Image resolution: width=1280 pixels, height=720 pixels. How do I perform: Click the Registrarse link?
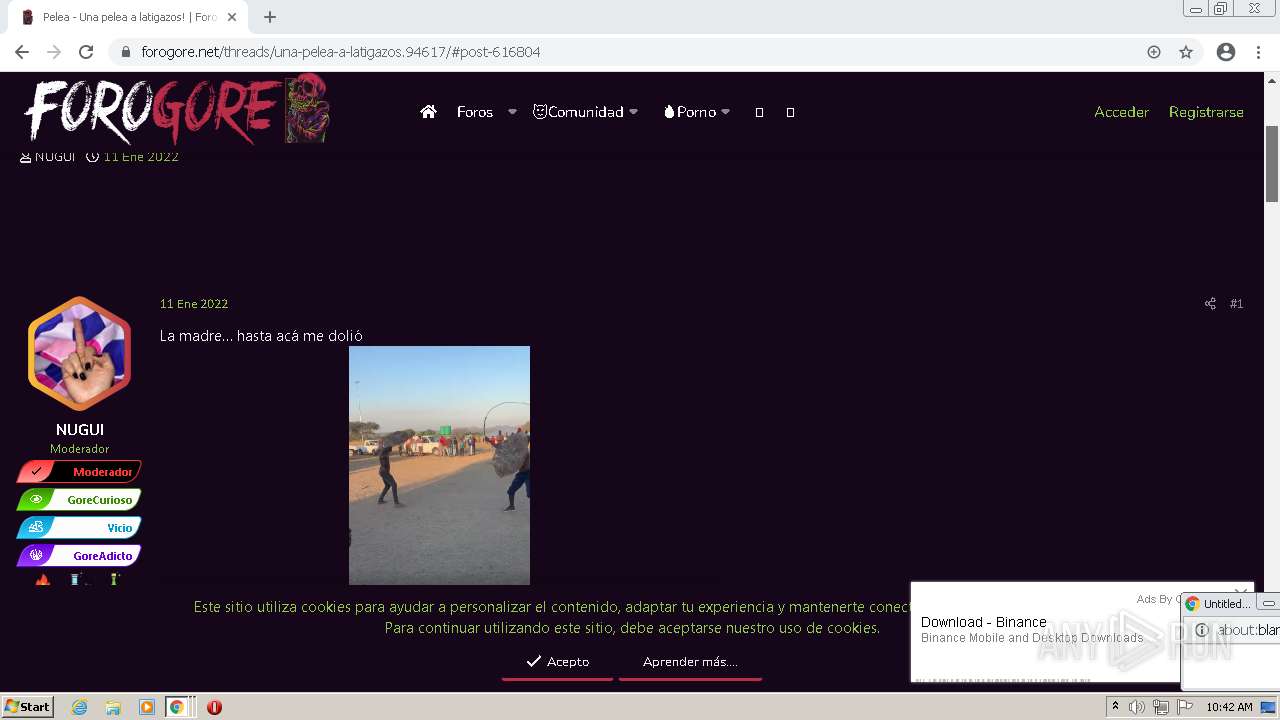1206,112
